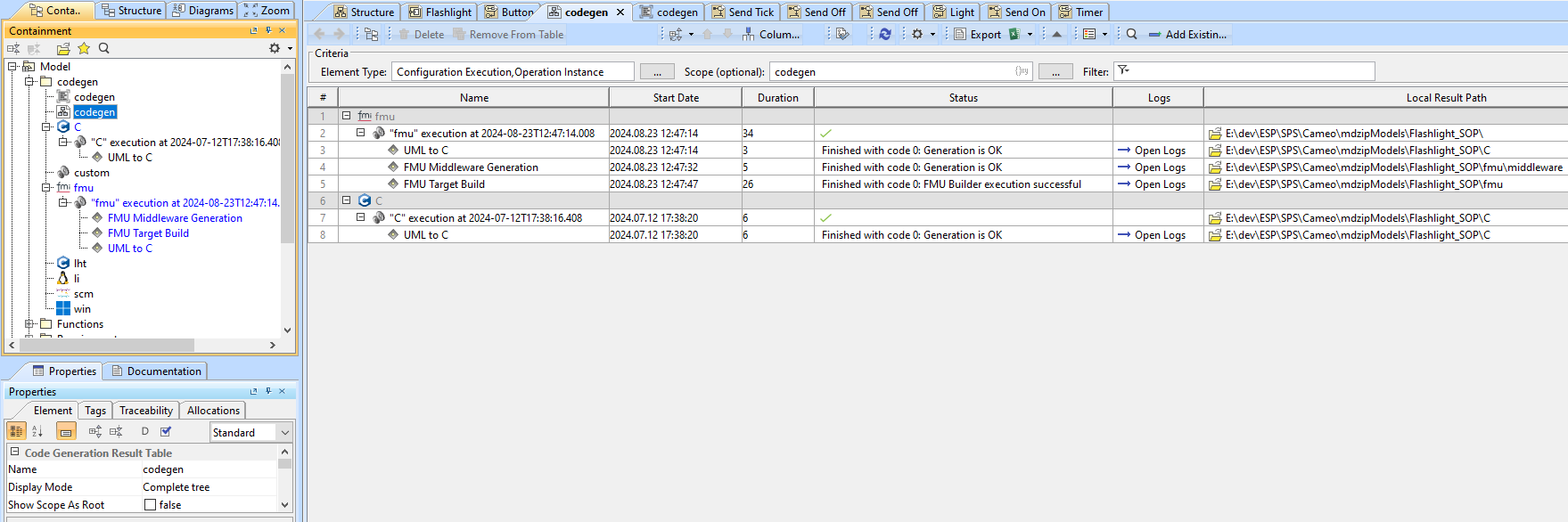Open Logs for FMU Middleware Generation row

tap(1152, 167)
